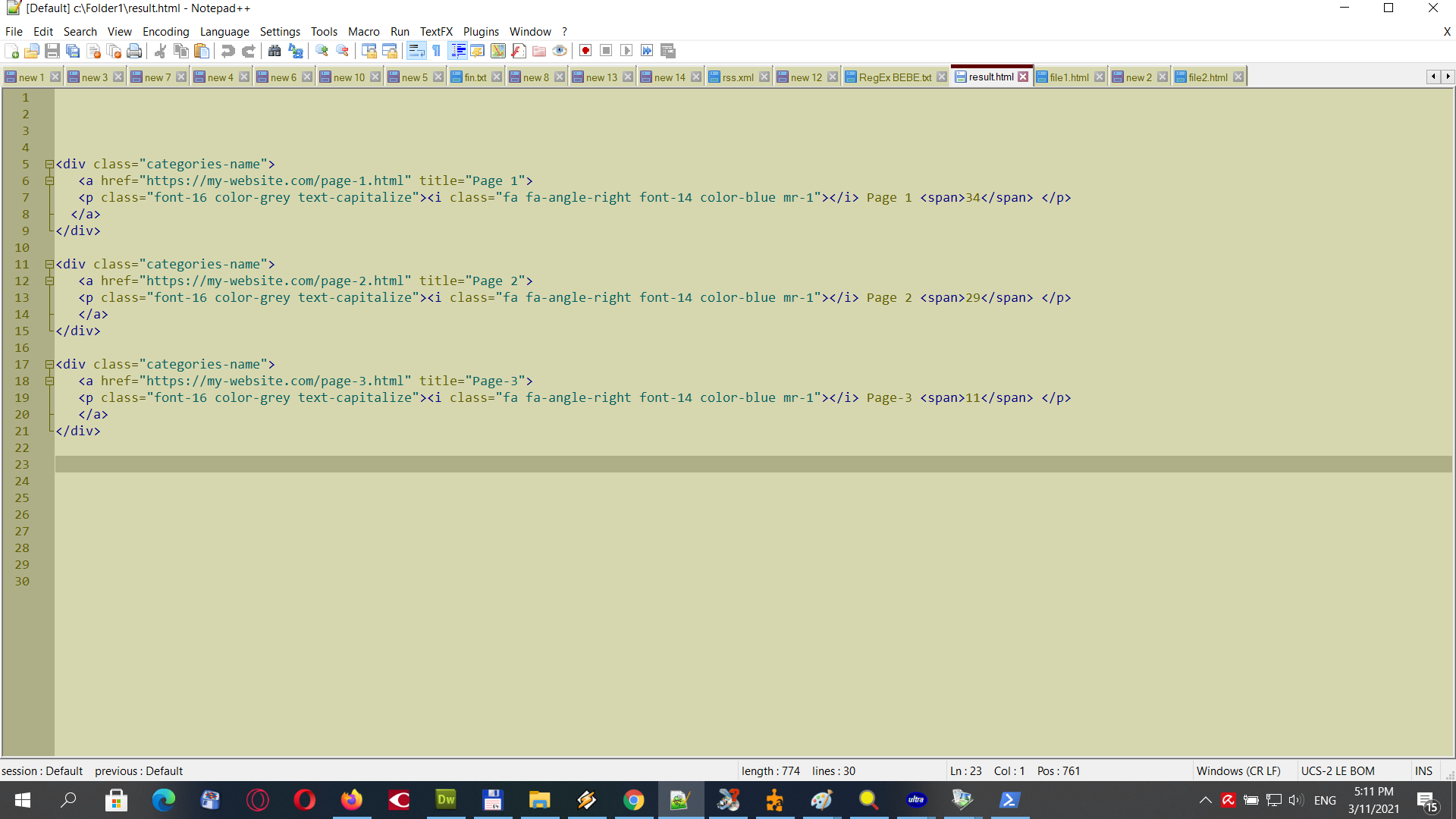Open Windows Start menu
This screenshot has width=1456, height=819.
[x=23, y=800]
